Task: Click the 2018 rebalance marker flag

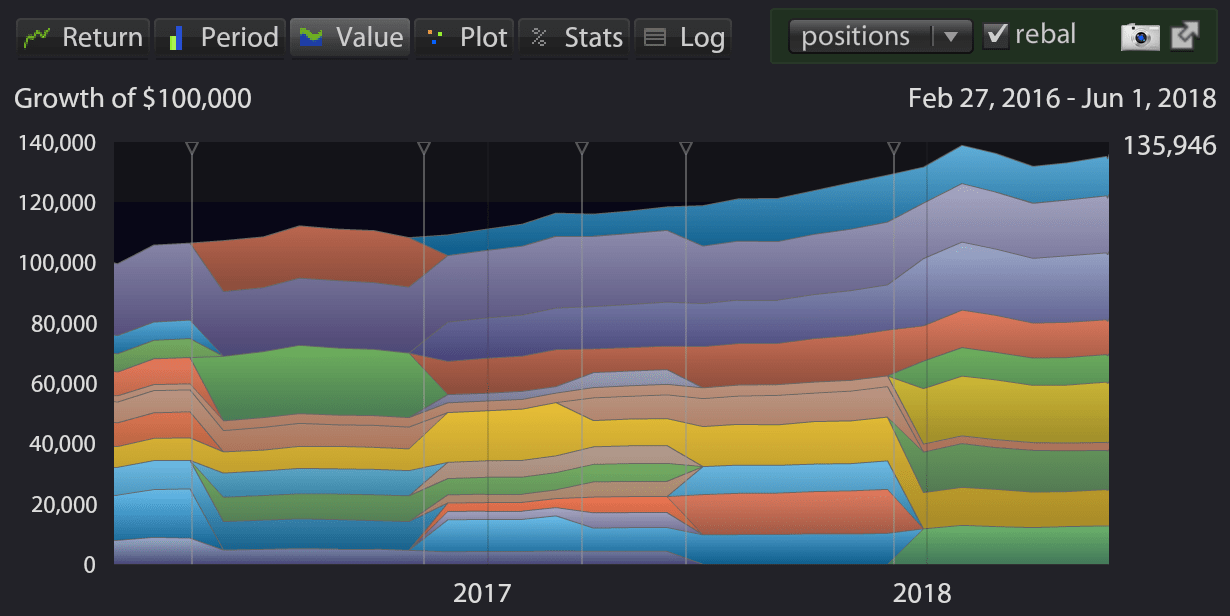Action: (893, 148)
